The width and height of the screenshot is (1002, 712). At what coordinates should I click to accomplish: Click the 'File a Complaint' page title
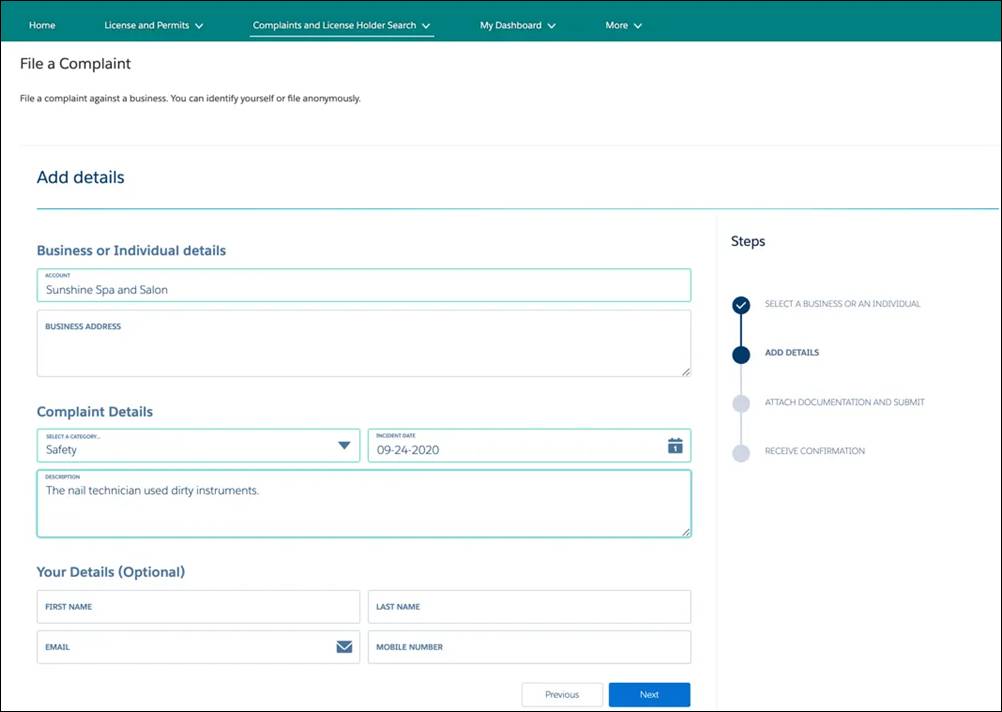click(x=75, y=63)
